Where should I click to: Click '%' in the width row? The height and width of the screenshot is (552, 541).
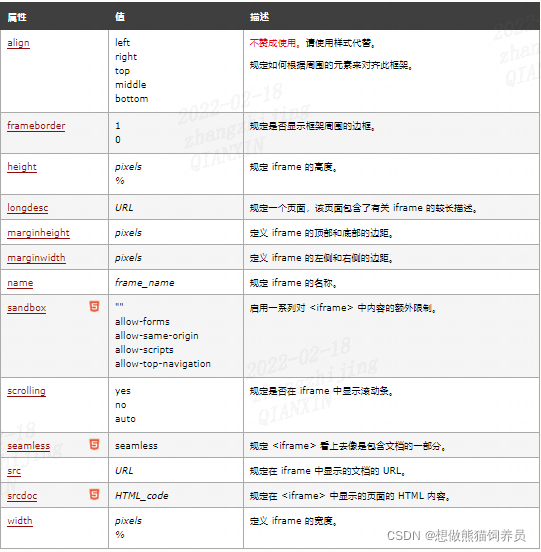tap(120, 535)
